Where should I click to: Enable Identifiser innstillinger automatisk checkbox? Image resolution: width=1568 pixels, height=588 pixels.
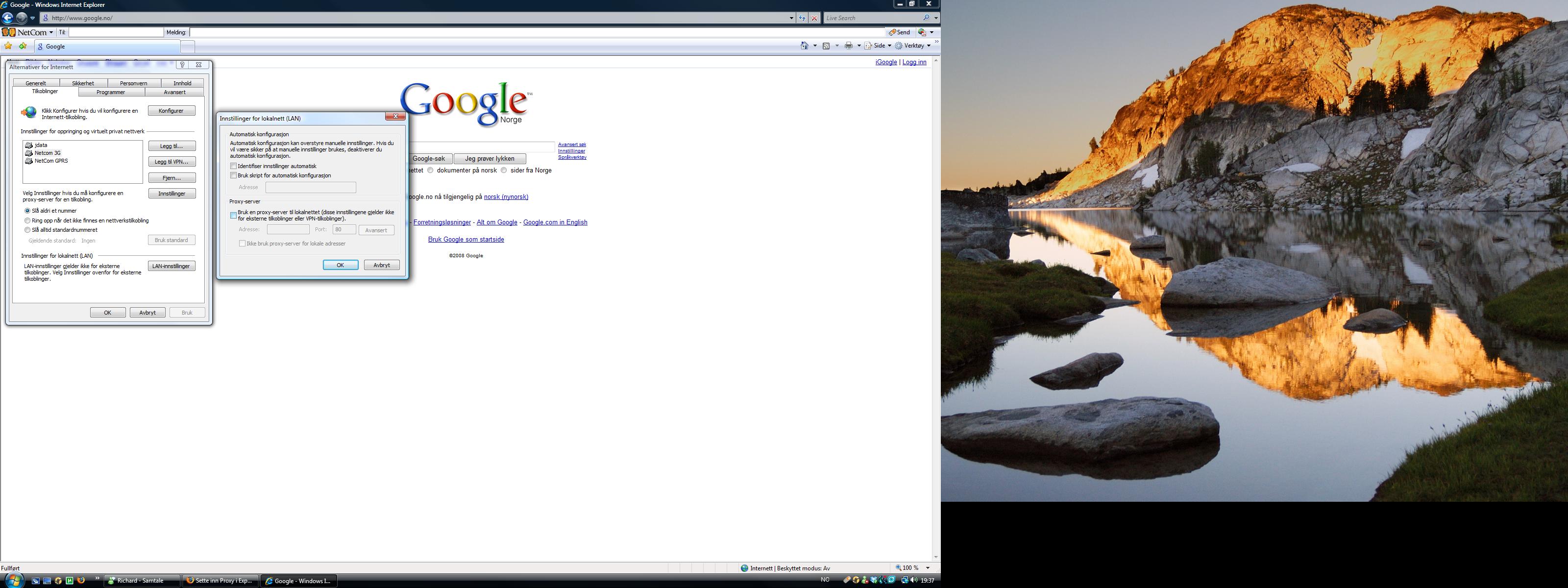click(x=233, y=166)
